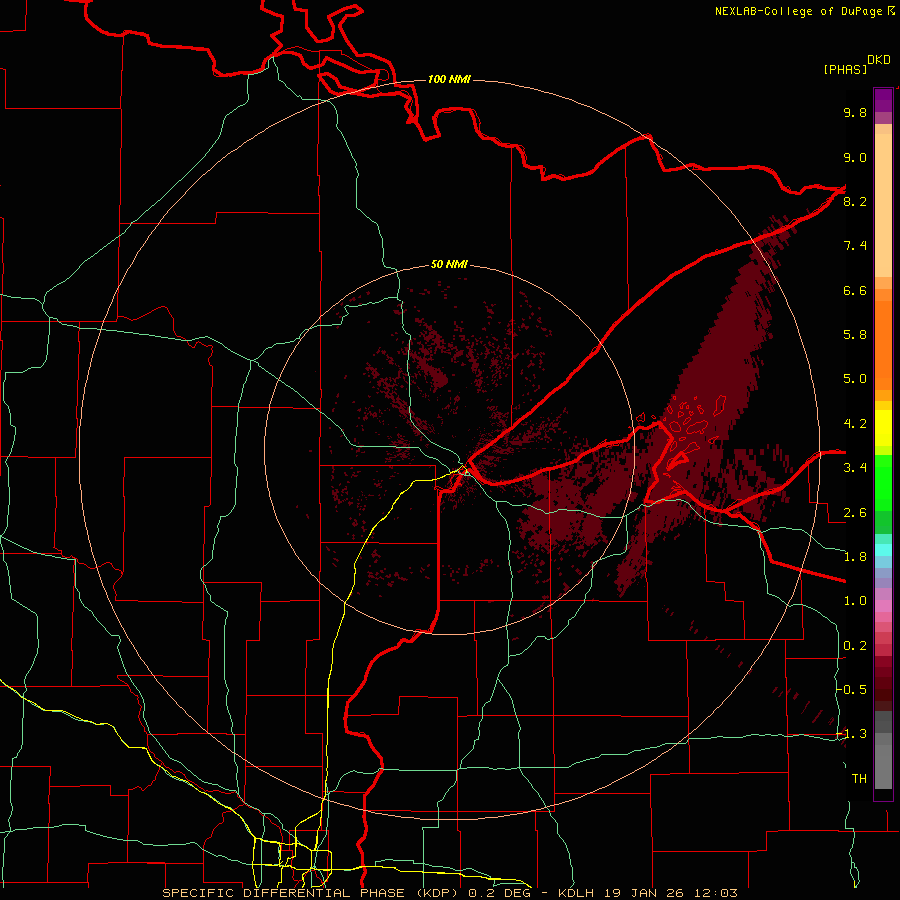Pick the light peach color bar segment
The width and height of the screenshot is (900, 900).
coord(883,205)
